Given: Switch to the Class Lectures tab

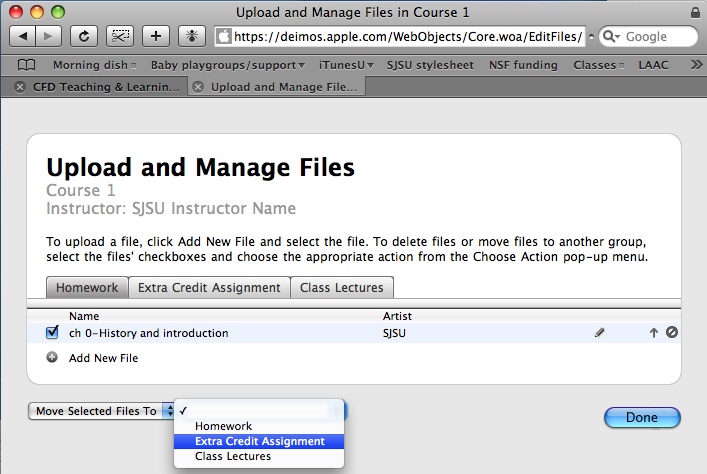Looking at the screenshot, I should coord(342,288).
